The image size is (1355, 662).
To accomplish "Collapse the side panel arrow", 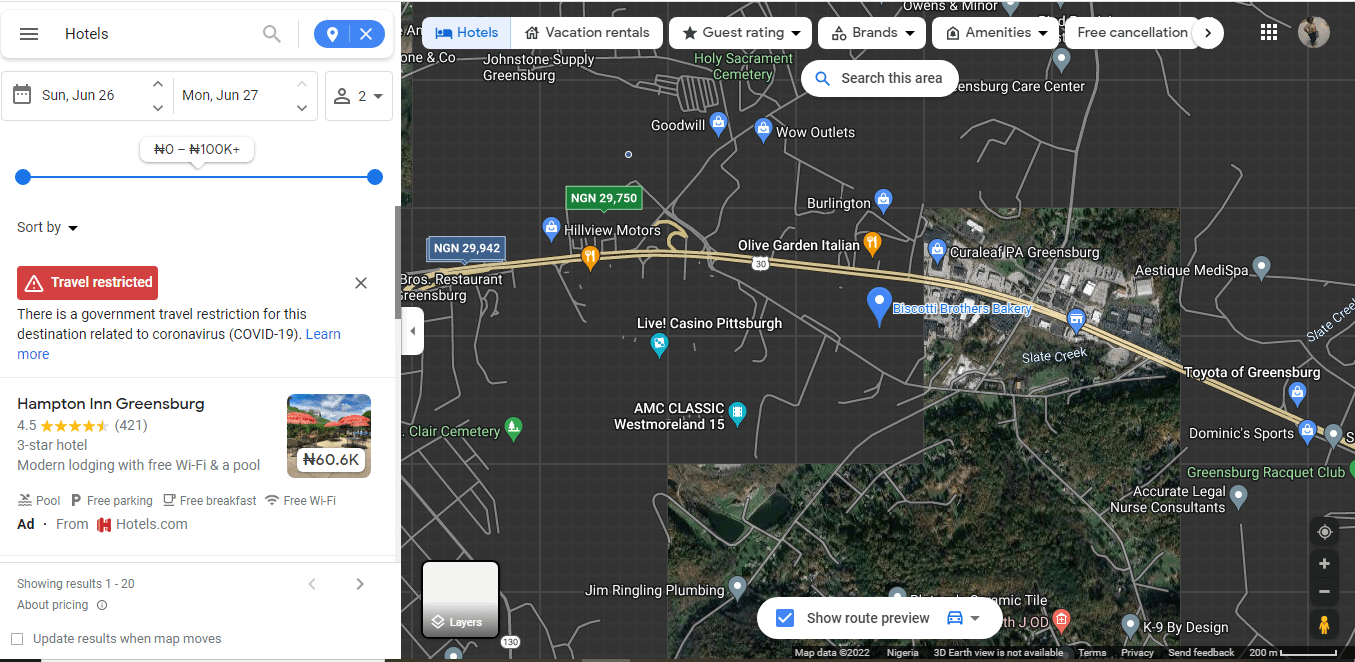I will point(412,331).
